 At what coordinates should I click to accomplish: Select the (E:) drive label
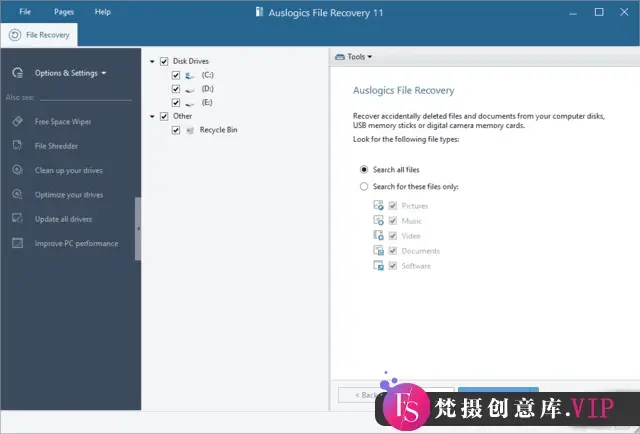207,102
